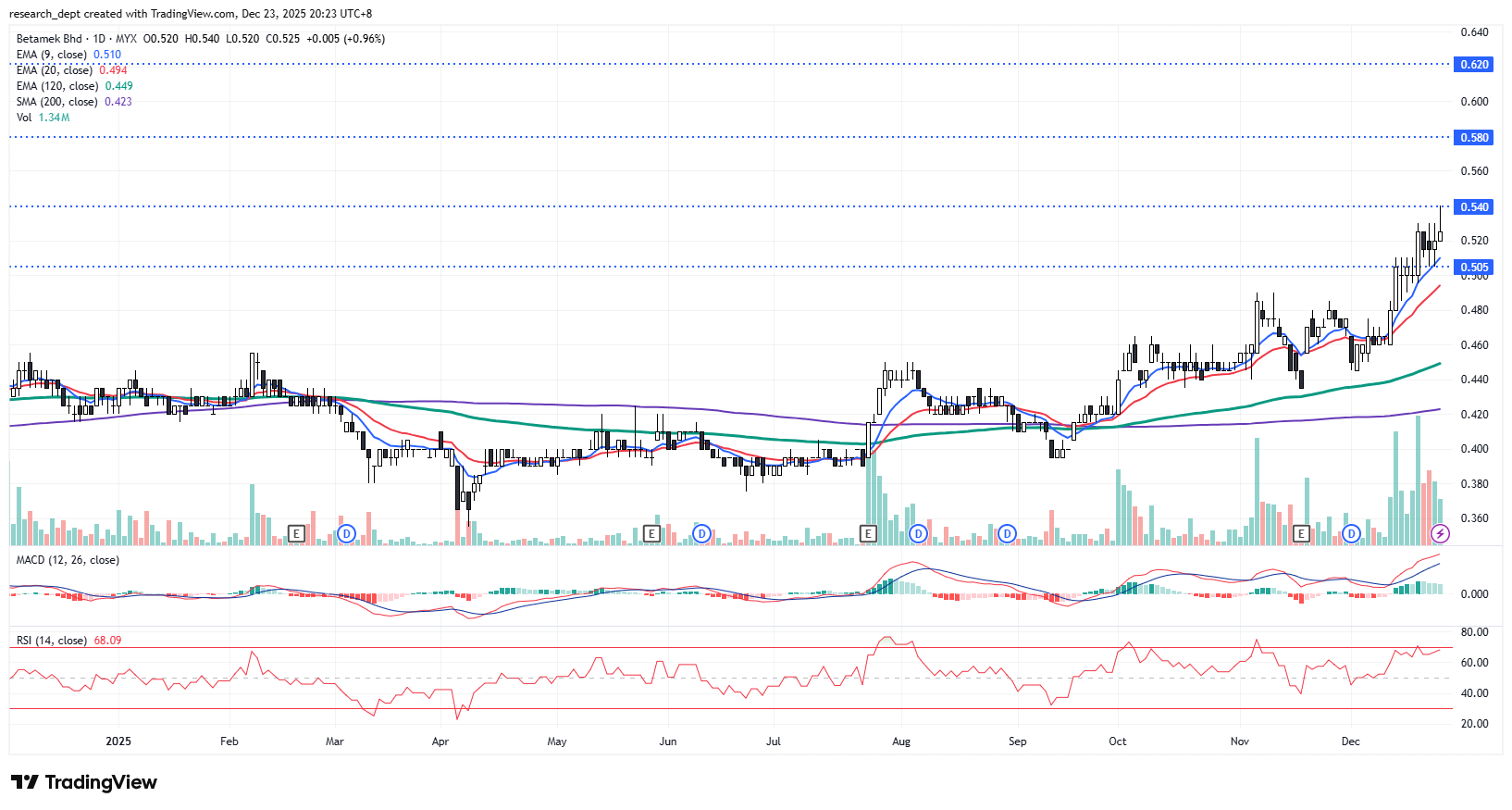
Task: Click the dividend D marker in early August
Action: tap(918, 533)
